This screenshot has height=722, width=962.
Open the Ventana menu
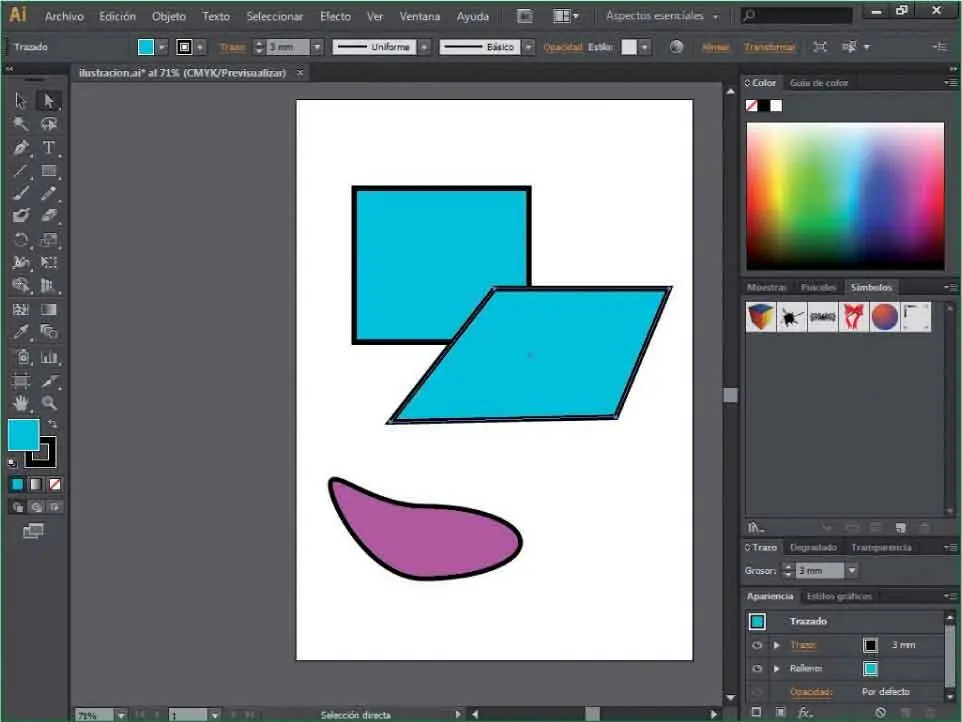[420, 17]
